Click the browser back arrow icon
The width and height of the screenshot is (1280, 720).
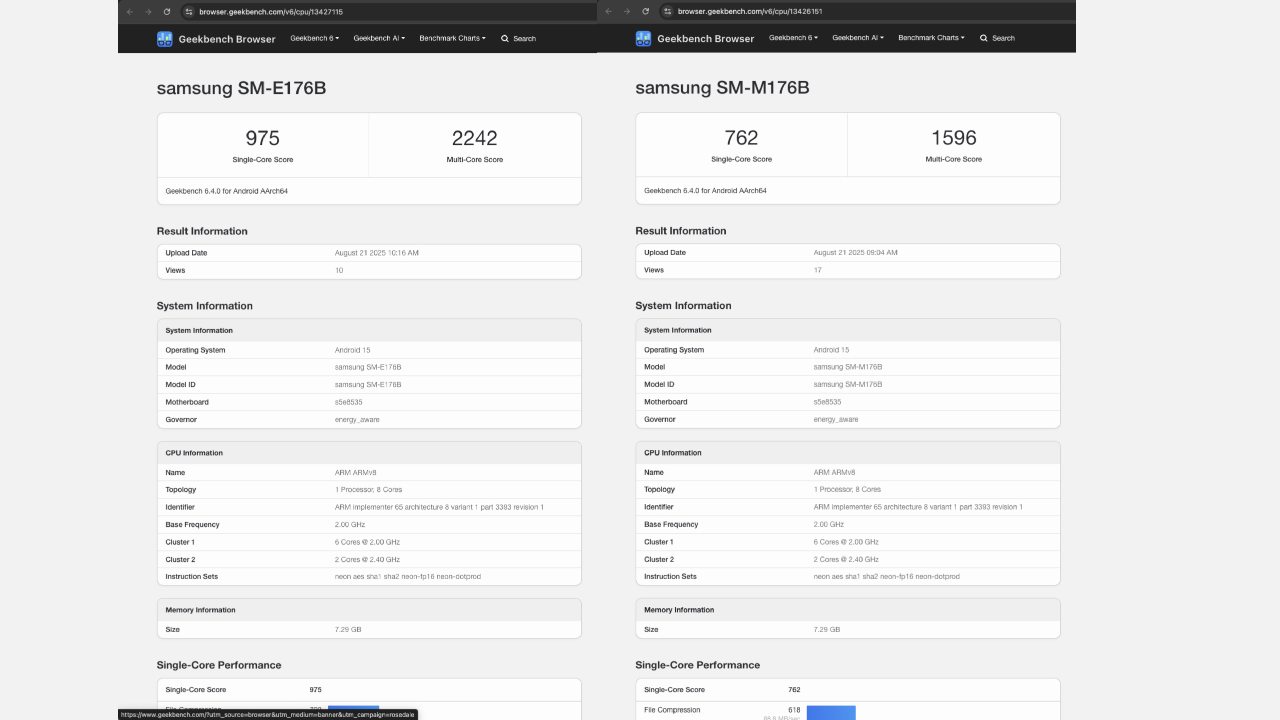click(129, 12)
